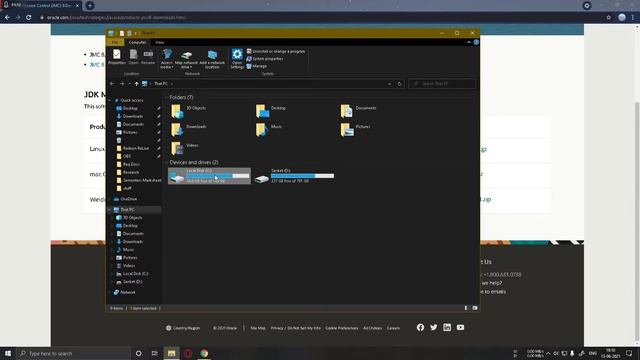
Task: Open Explorer help question-mark icon
Action: click(476, 42)
